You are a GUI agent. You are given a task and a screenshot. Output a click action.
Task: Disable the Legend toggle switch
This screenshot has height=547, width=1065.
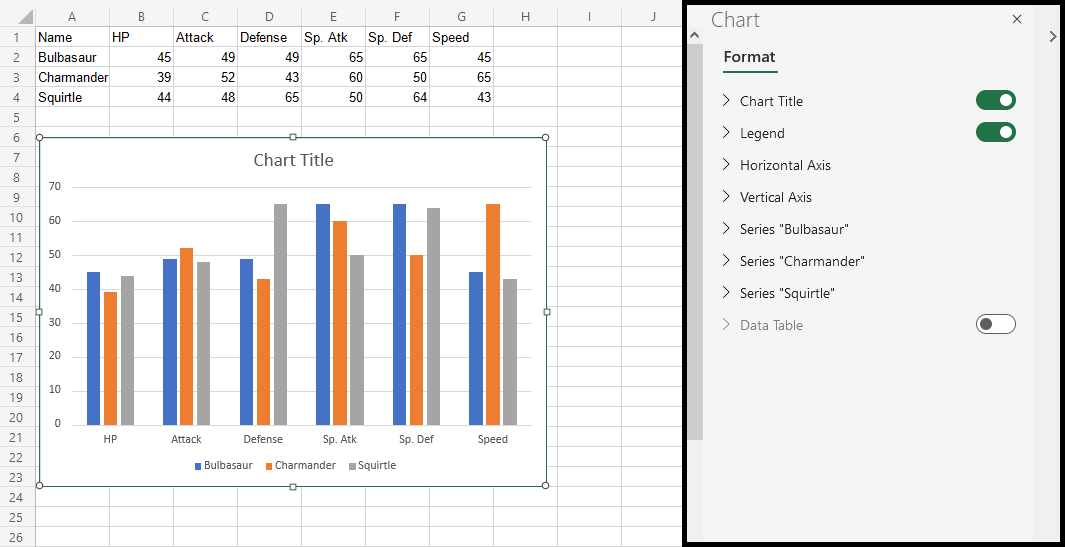(995, 132)
